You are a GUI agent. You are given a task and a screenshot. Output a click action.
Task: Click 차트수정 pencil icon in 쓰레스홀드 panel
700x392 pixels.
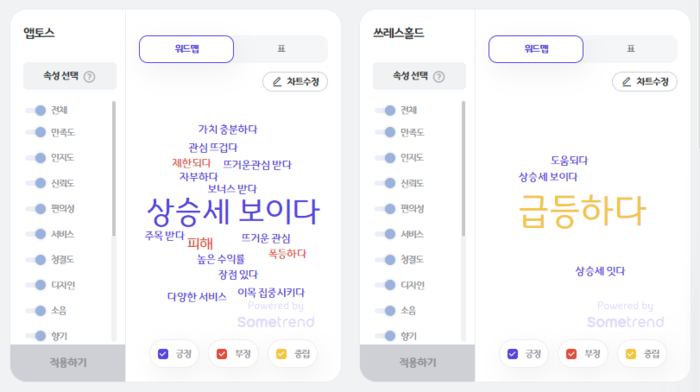point(627,82)
